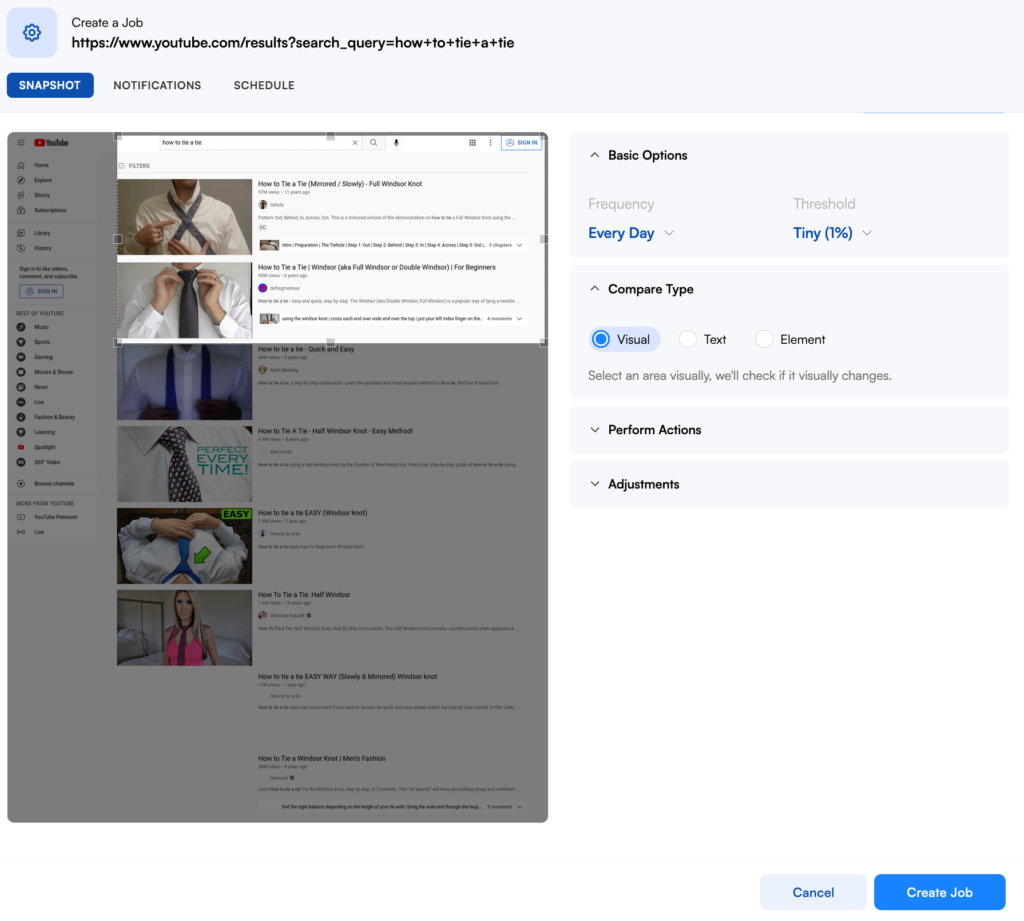Select the Element compare type radio
The width and height of the screenshot is (1024, 921).
764,339
